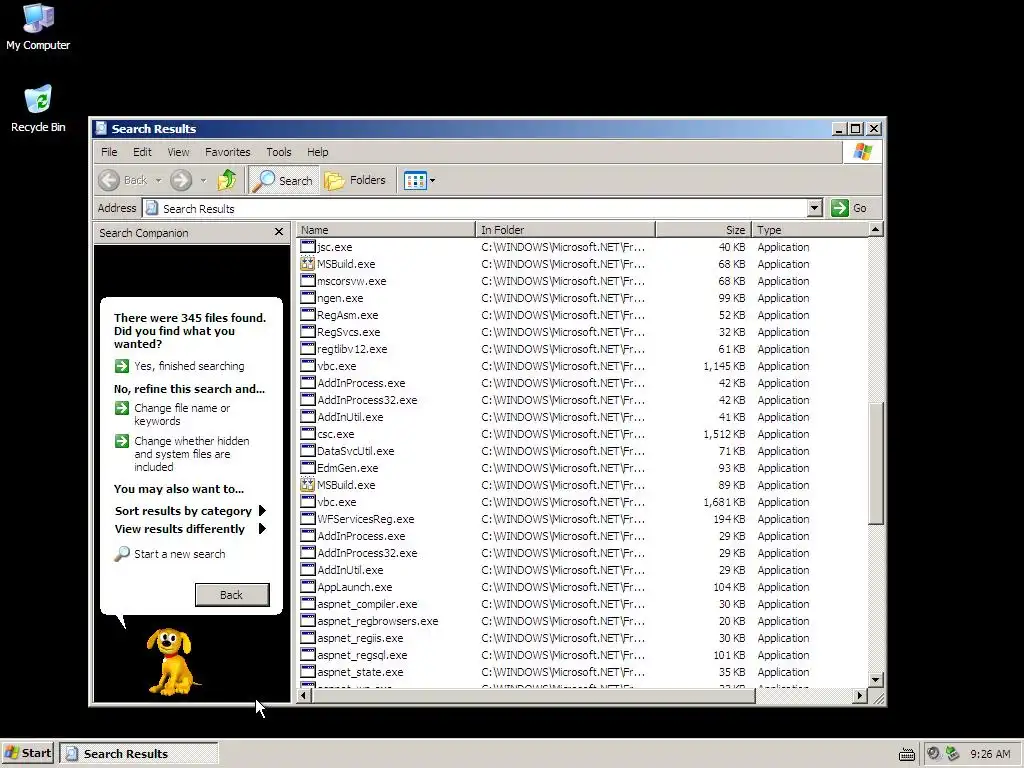Open the Forward history dropdown arrow

coord(203,181)
